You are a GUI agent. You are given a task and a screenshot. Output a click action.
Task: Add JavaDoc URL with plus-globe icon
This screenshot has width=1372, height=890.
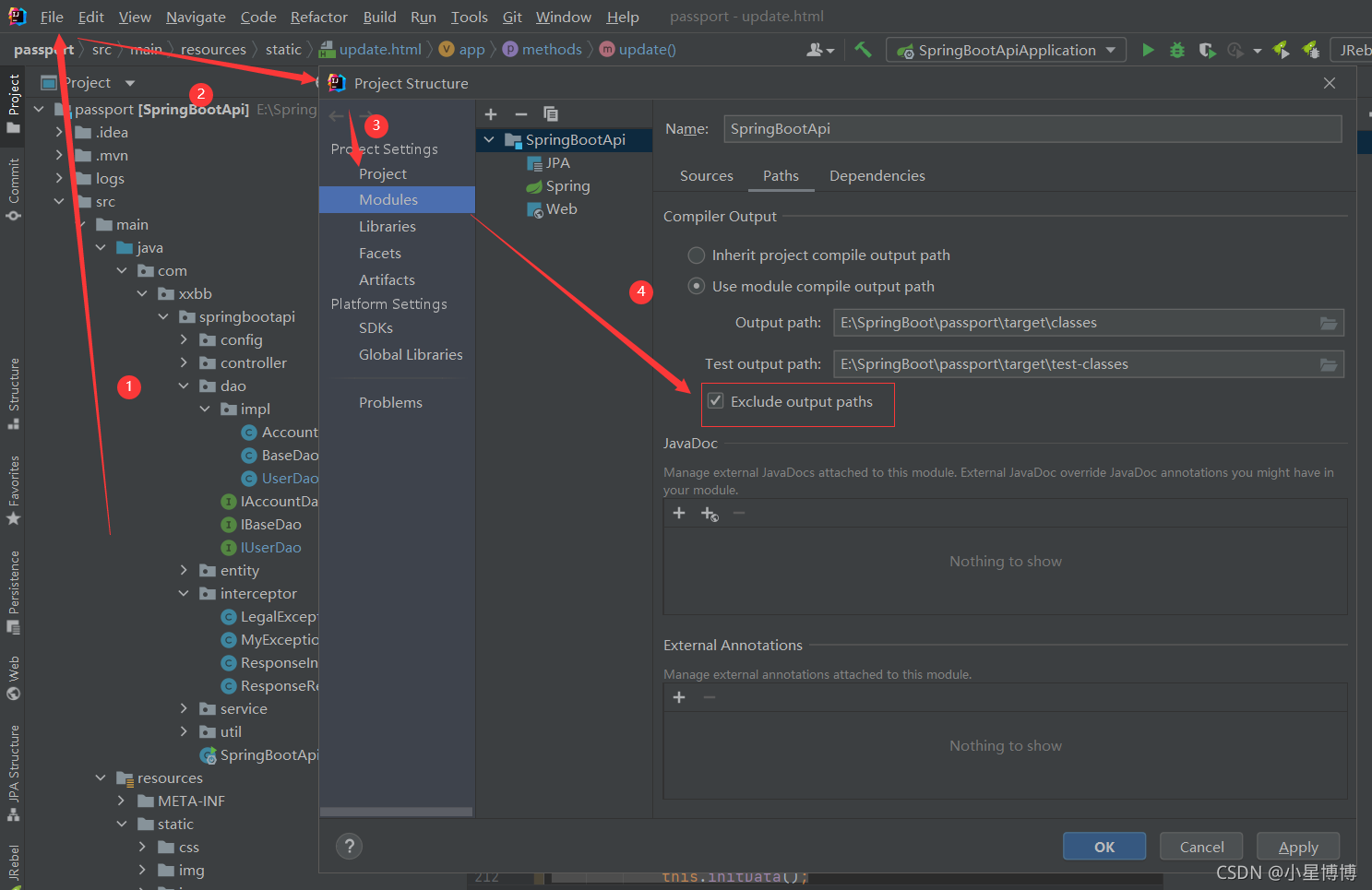click(710, 514)
